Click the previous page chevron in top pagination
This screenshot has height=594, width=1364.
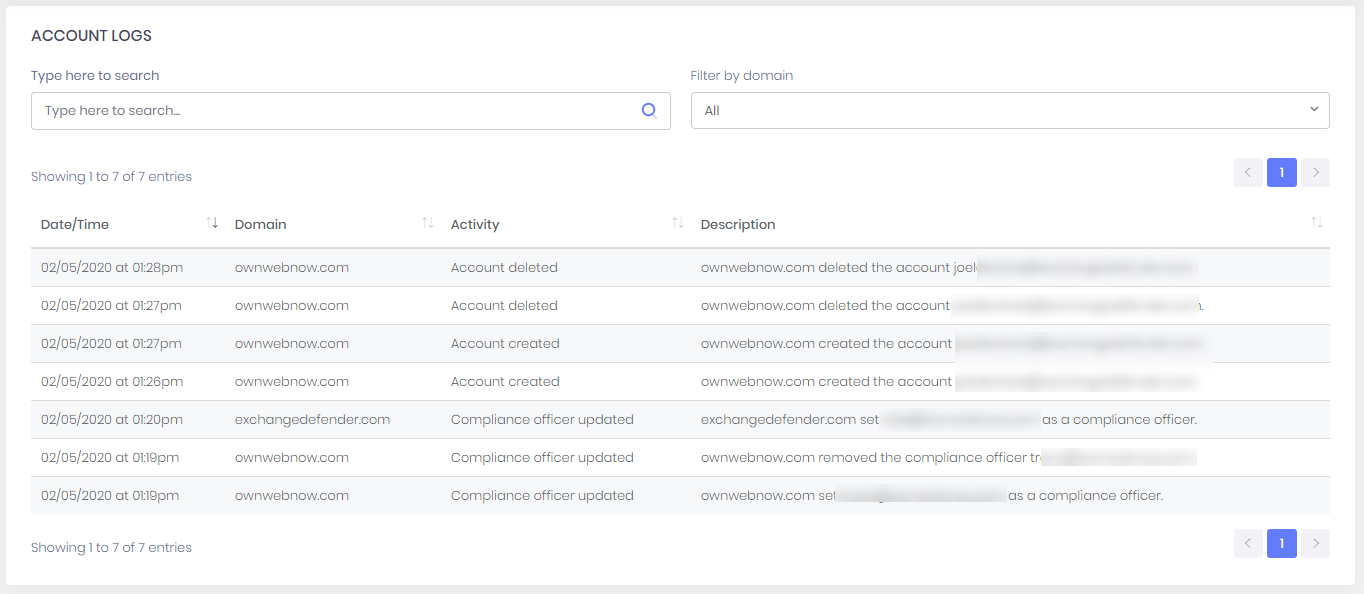click(1247, 172)
